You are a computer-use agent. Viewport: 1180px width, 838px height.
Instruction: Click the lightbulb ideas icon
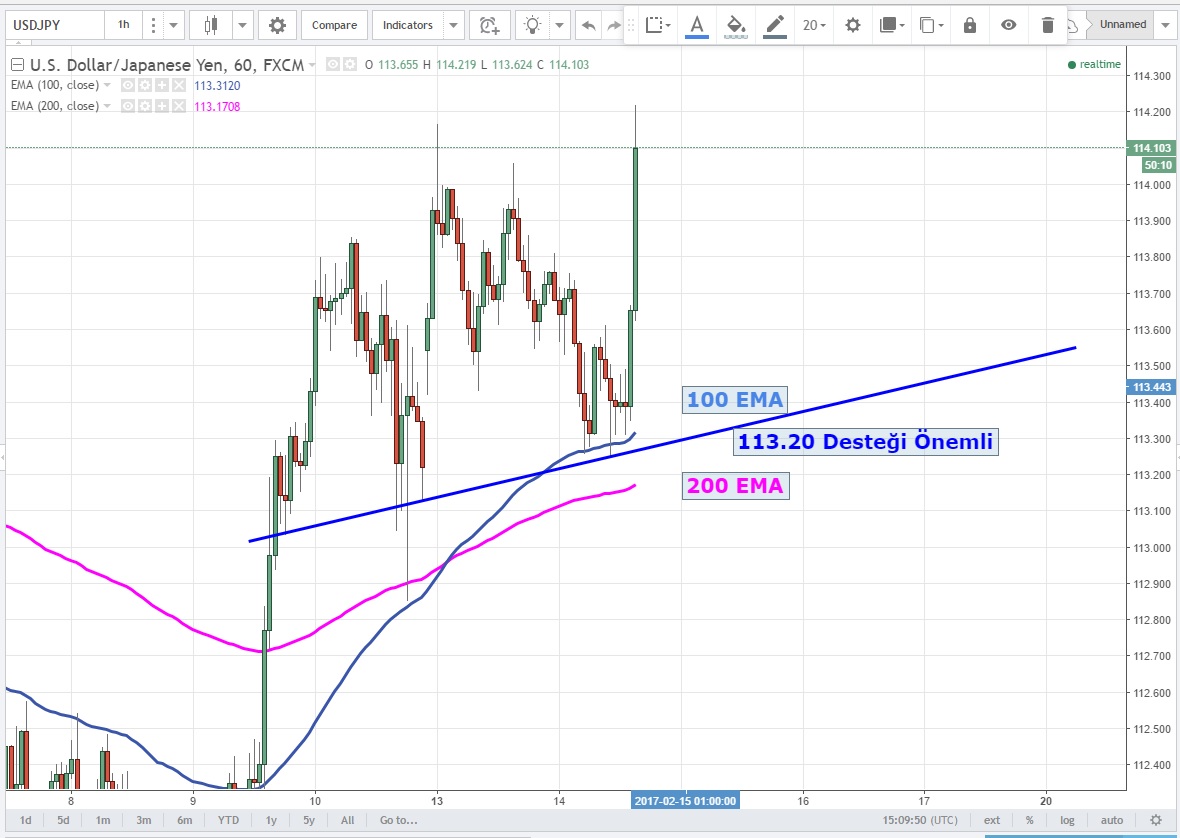pyautogui.click(x=534, y=25)
